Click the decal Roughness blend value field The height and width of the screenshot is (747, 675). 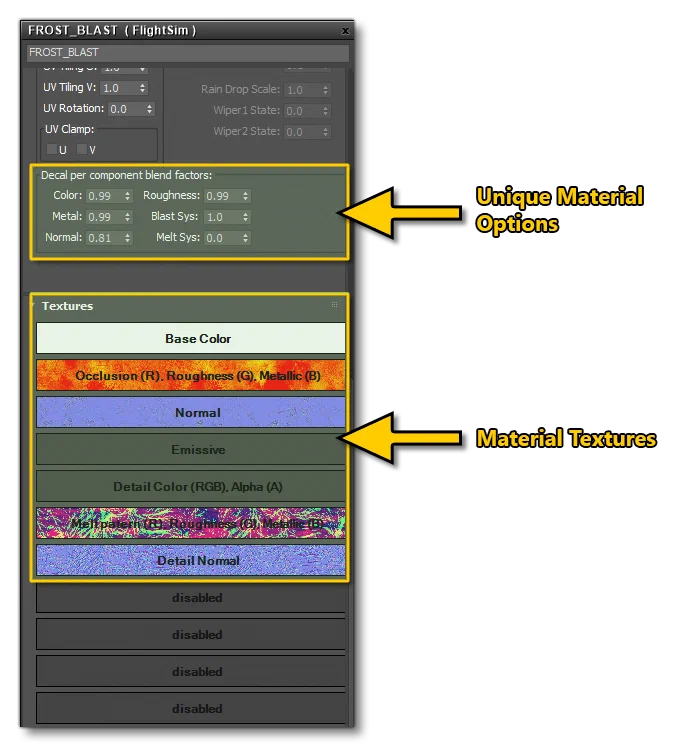point(222,196)
